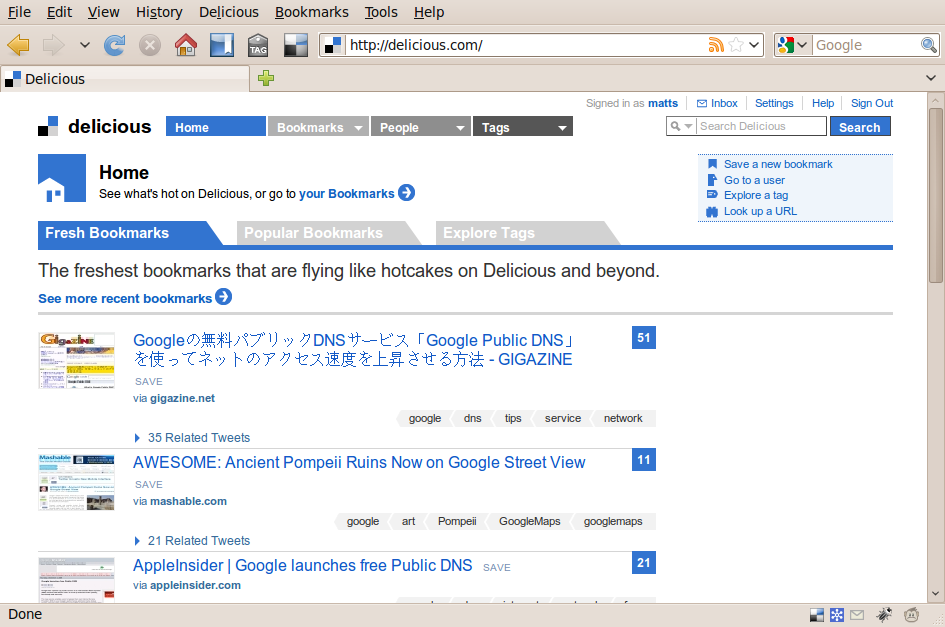This screenshot has width=945, height=627.
Task: Click the Look up a URL binoculars icon
Action: pyautogui.click(x=712, y=212)
